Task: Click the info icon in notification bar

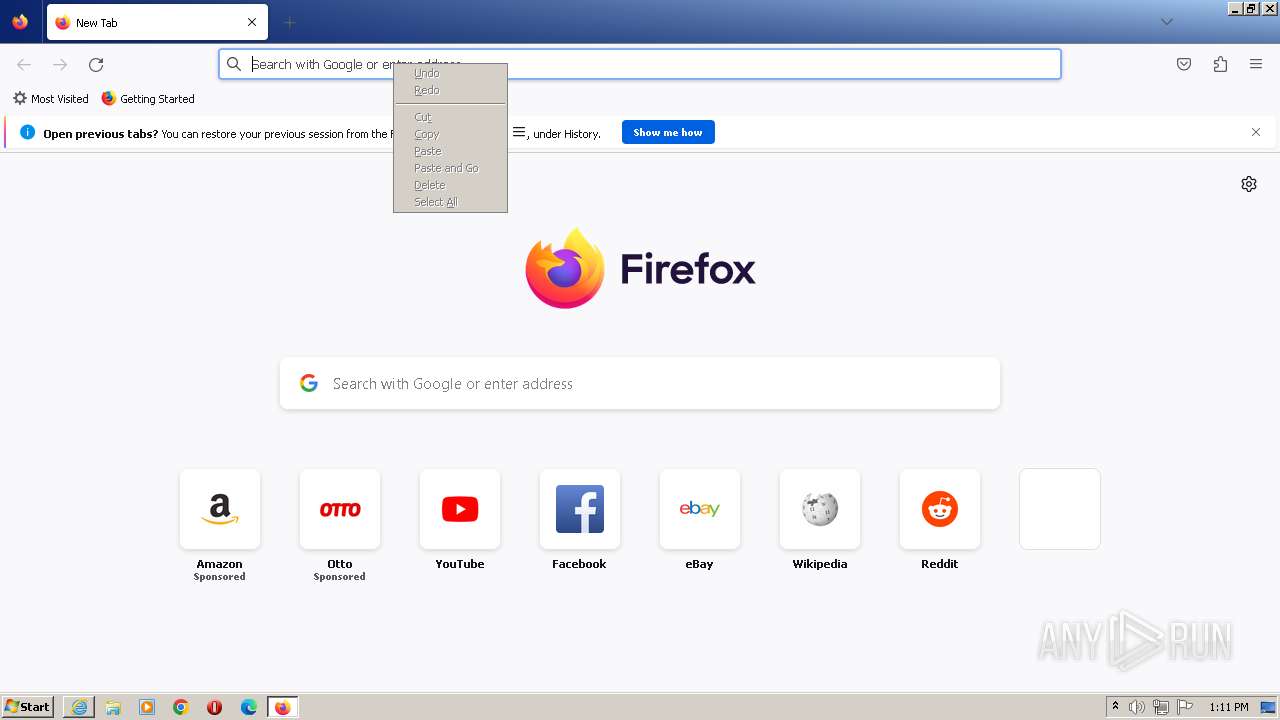Action: coord(27,132)
